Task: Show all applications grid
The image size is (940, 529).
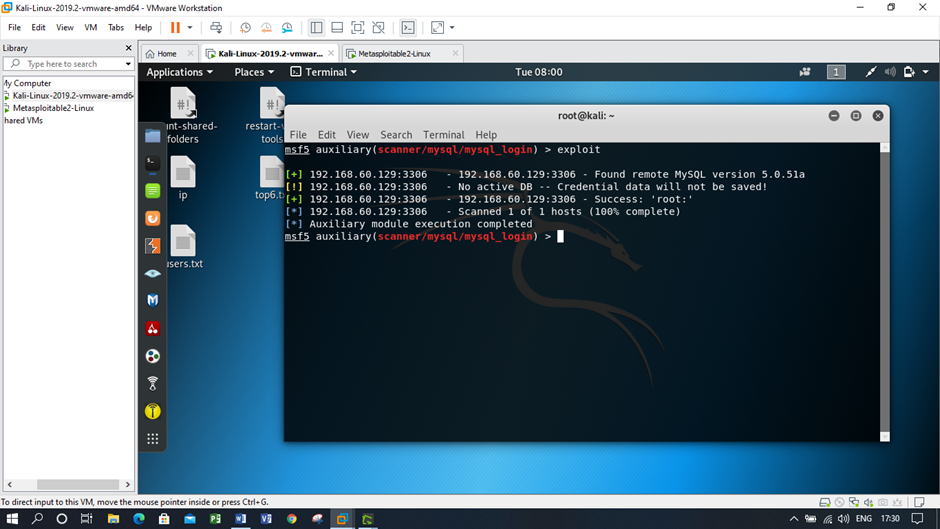Action: (x=153, y=439)
